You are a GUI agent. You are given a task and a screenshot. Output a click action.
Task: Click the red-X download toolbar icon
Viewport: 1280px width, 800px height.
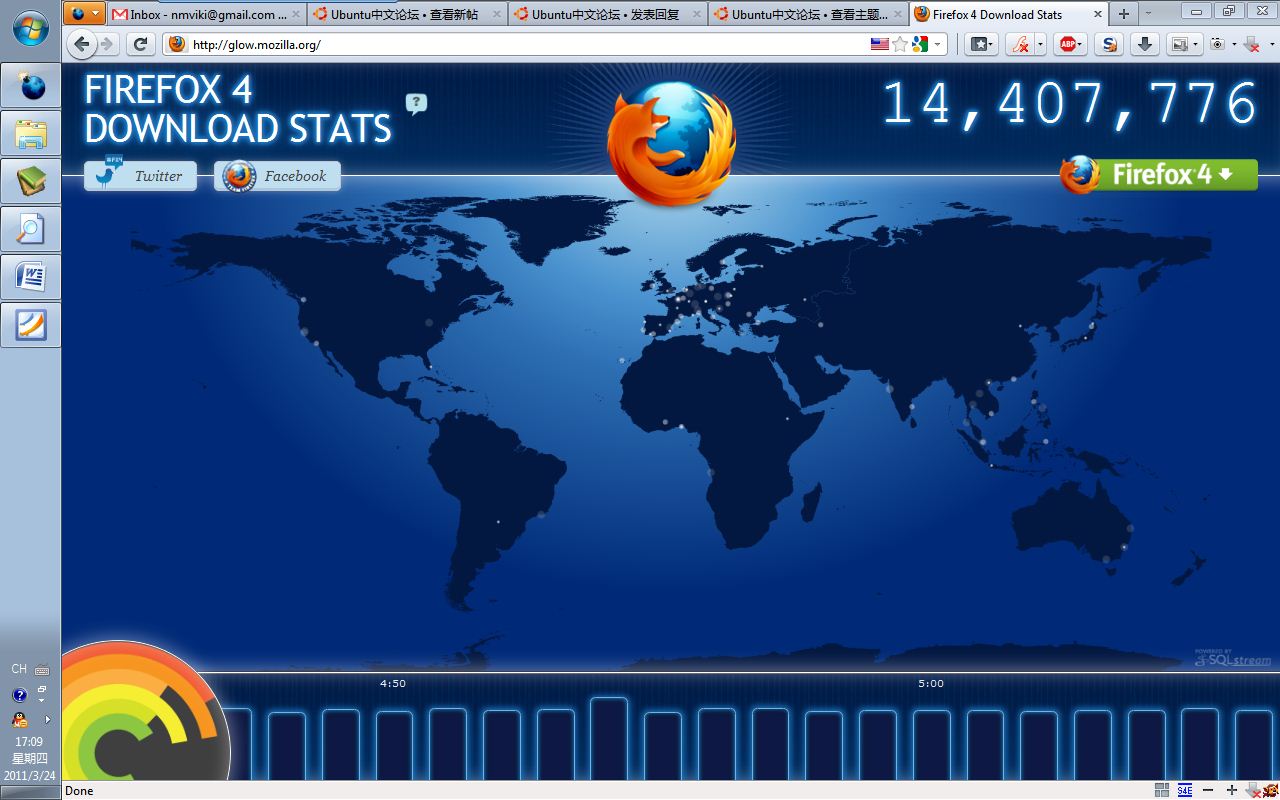tap(1250, 44)
